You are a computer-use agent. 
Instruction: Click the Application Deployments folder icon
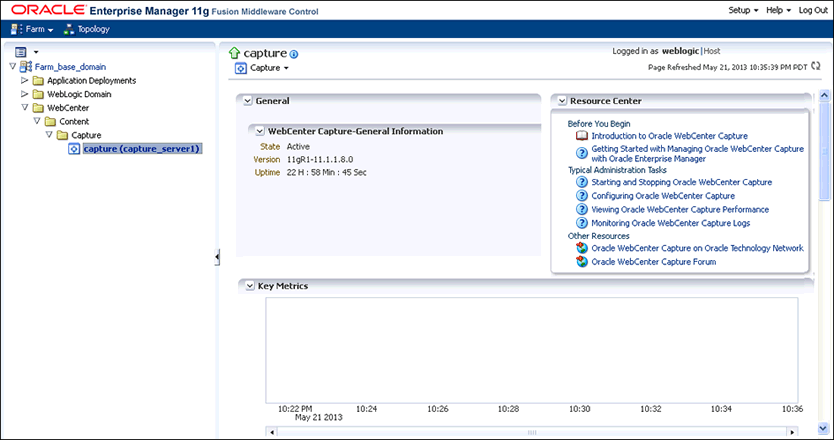click(x=38, y=81)
